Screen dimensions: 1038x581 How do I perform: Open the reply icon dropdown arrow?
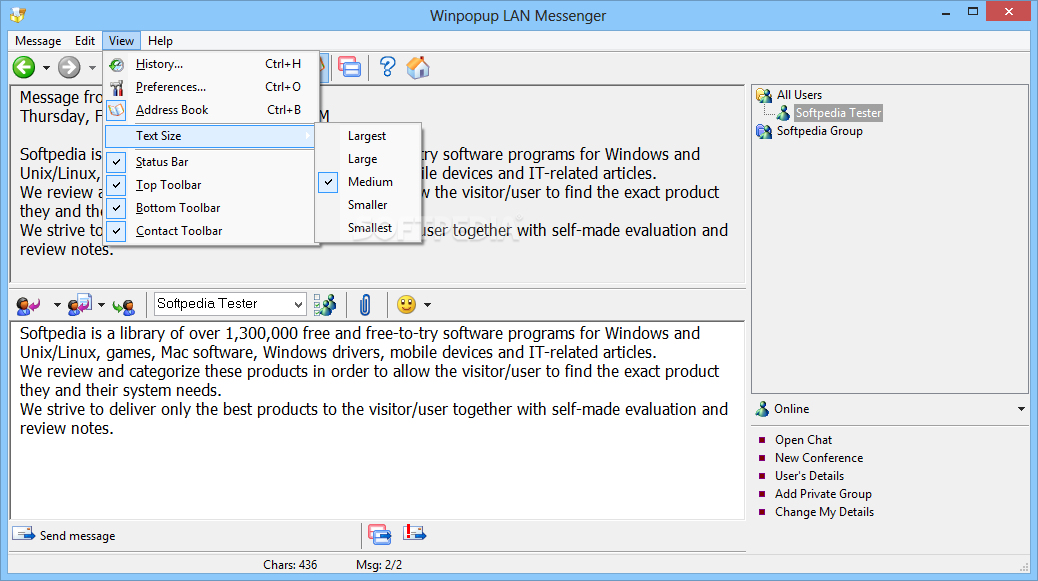tap(57, 305)
